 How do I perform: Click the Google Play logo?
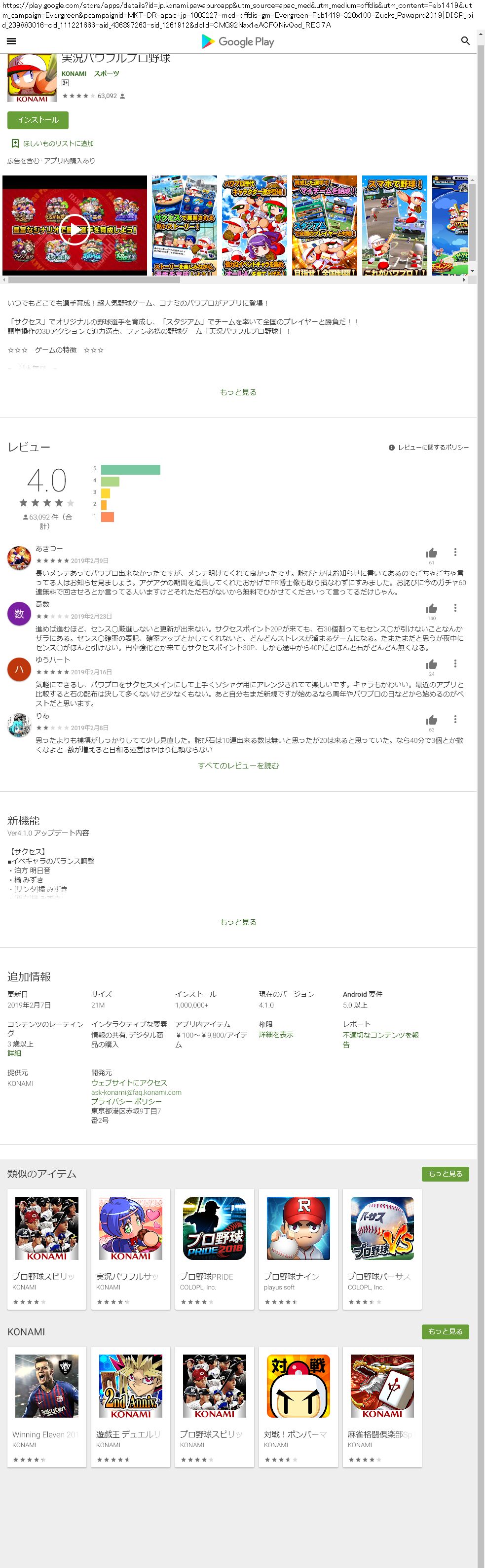[x=238, y=41]
